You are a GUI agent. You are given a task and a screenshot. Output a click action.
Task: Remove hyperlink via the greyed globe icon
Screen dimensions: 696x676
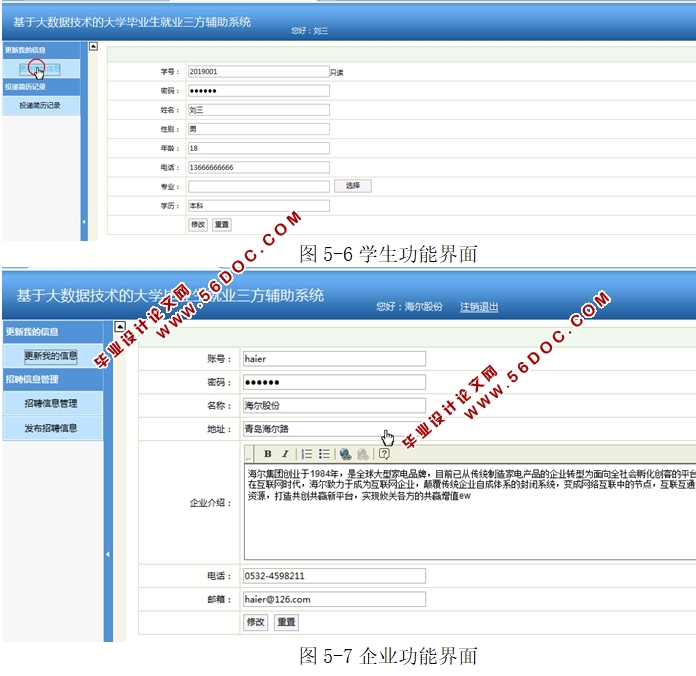pyautogui.click(x=363, y=454)
